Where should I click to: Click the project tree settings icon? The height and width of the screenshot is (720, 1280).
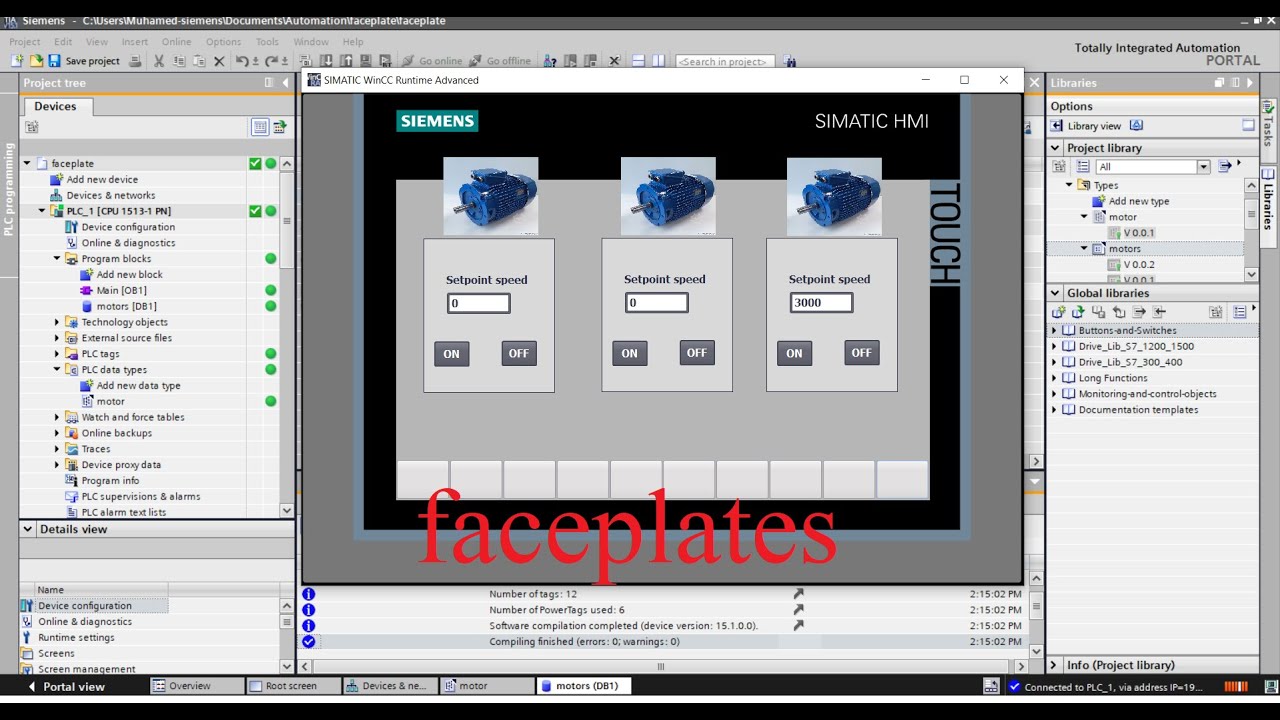click(32, 127)
